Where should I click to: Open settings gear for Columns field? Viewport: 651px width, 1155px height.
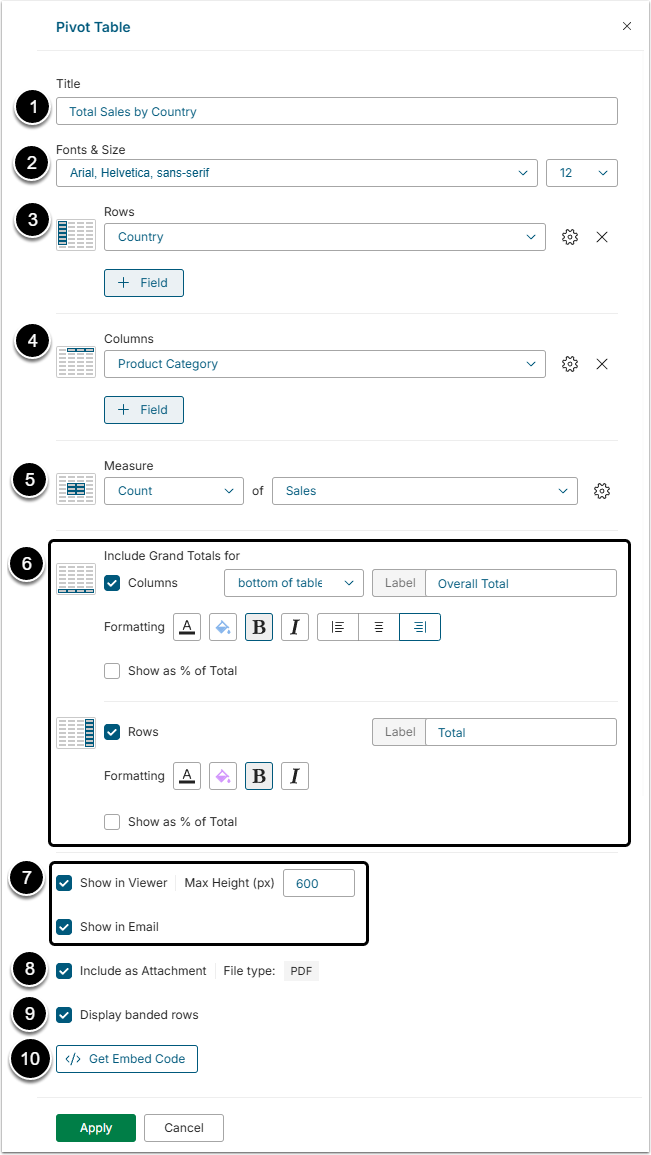coord(570,364)
